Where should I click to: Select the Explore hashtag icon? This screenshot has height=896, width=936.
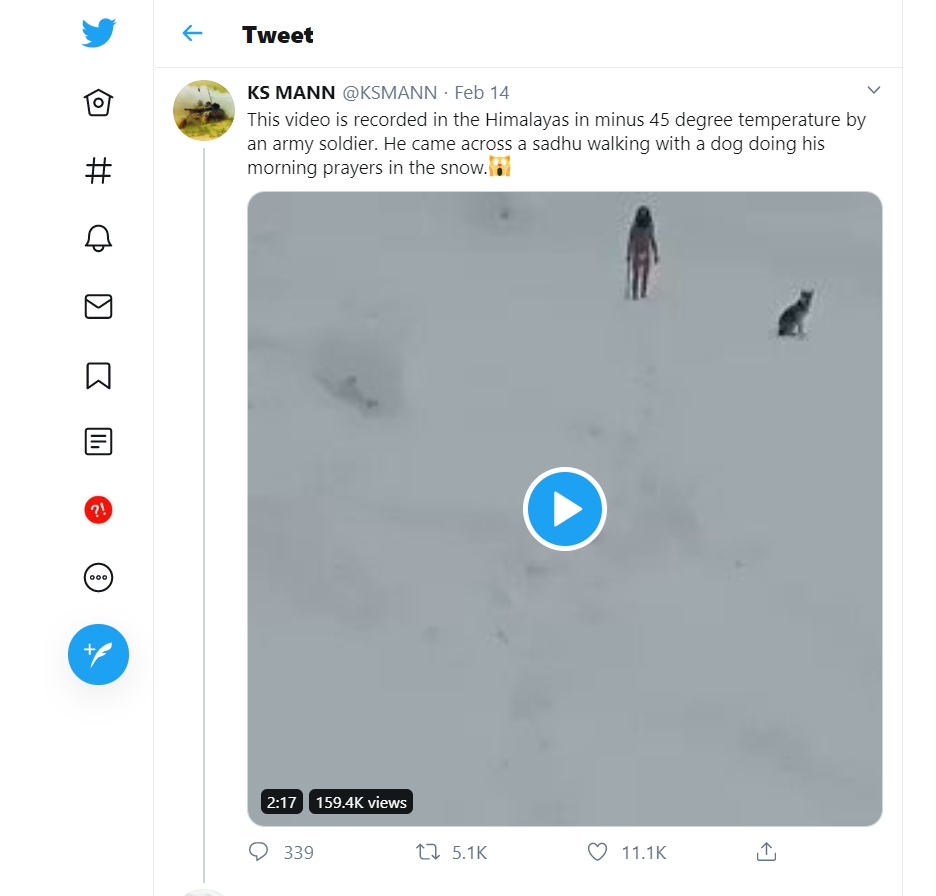(x=97, y=170)
